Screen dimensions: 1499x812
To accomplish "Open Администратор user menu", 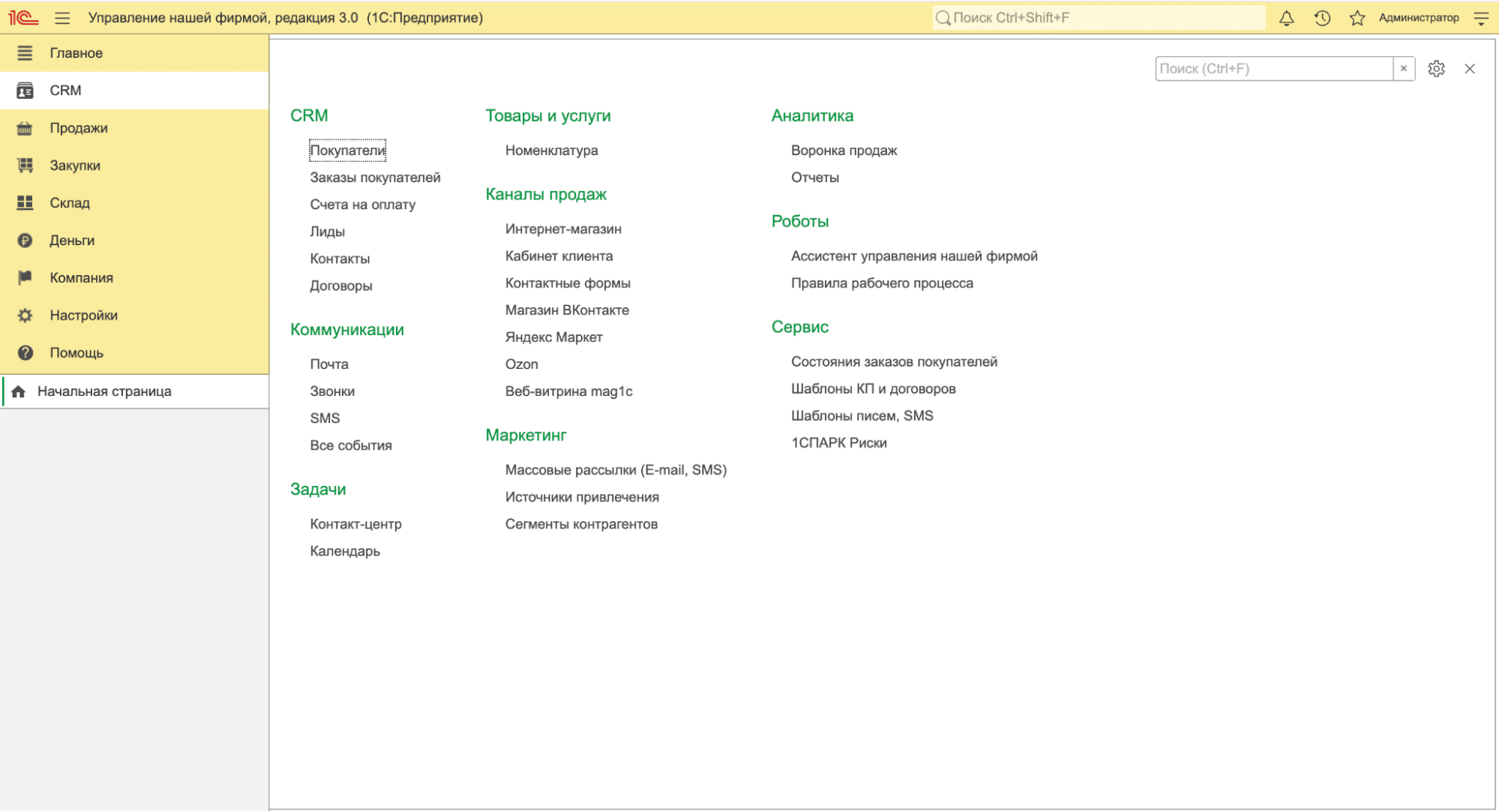I will [x=1418, y=18].
